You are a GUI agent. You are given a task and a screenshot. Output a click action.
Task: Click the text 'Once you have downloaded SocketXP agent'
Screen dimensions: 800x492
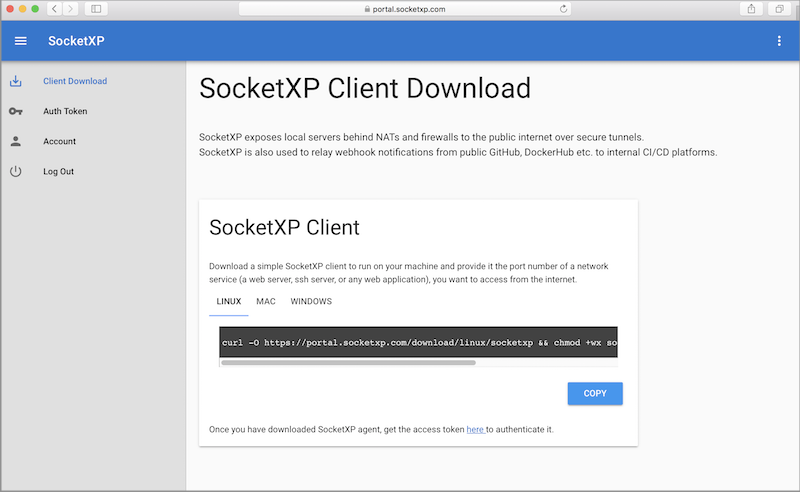295,430
